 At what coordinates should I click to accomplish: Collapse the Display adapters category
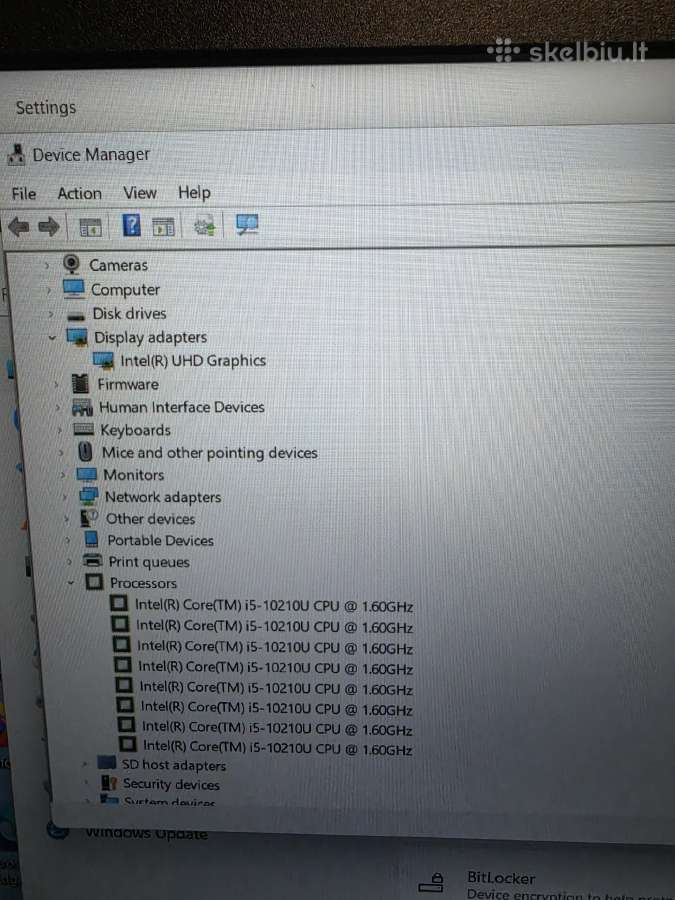(x=52, y=338)
